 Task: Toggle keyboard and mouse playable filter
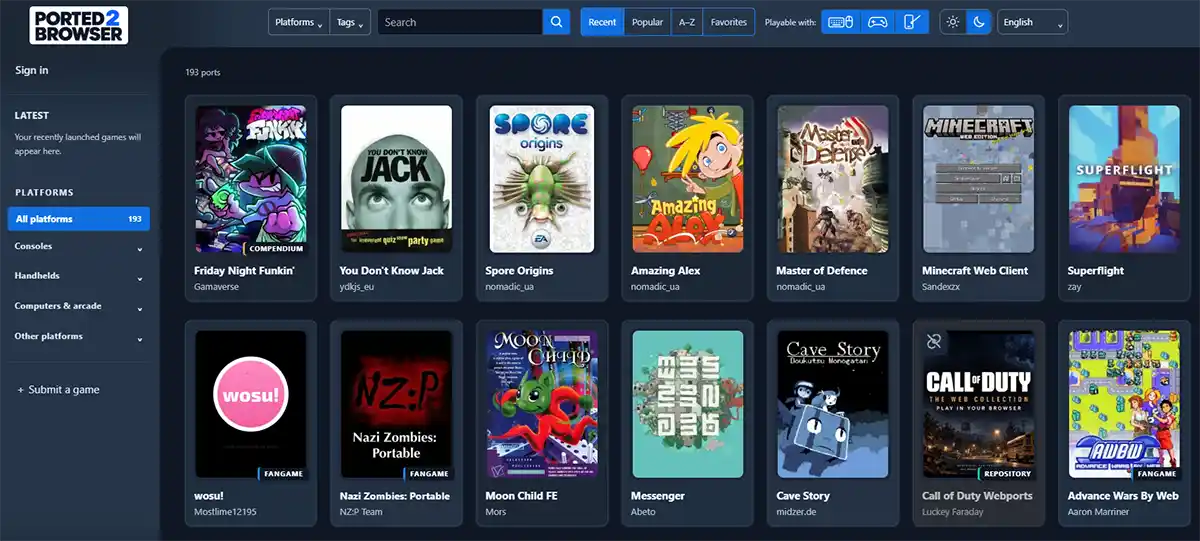[840, 22]
